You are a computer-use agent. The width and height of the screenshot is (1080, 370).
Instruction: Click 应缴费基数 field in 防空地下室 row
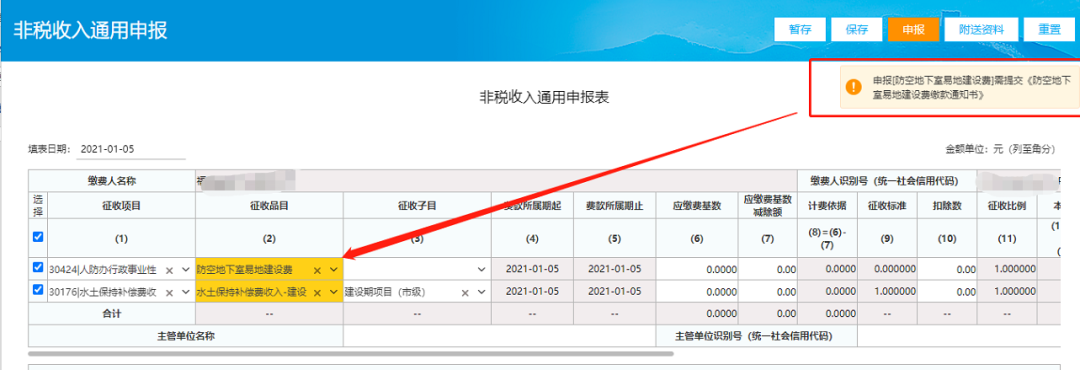pos(697,269)
